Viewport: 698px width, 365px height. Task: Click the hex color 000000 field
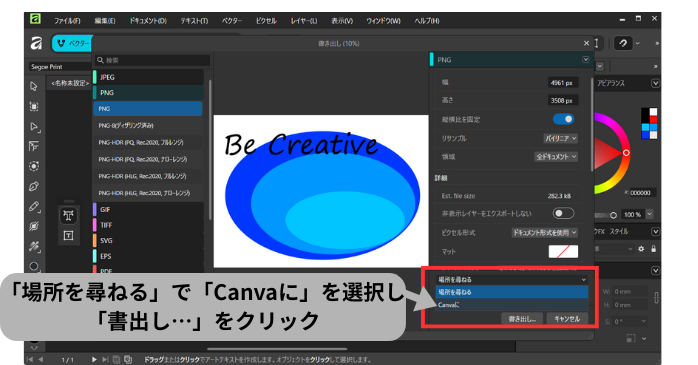(x=640, y=193)
